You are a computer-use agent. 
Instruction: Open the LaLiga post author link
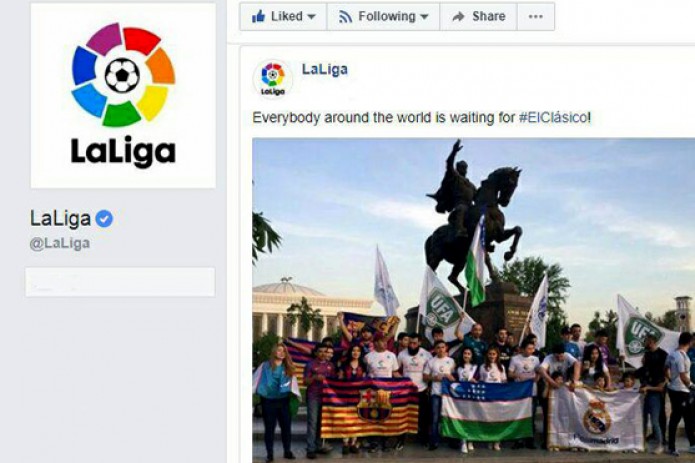point(324,70)
